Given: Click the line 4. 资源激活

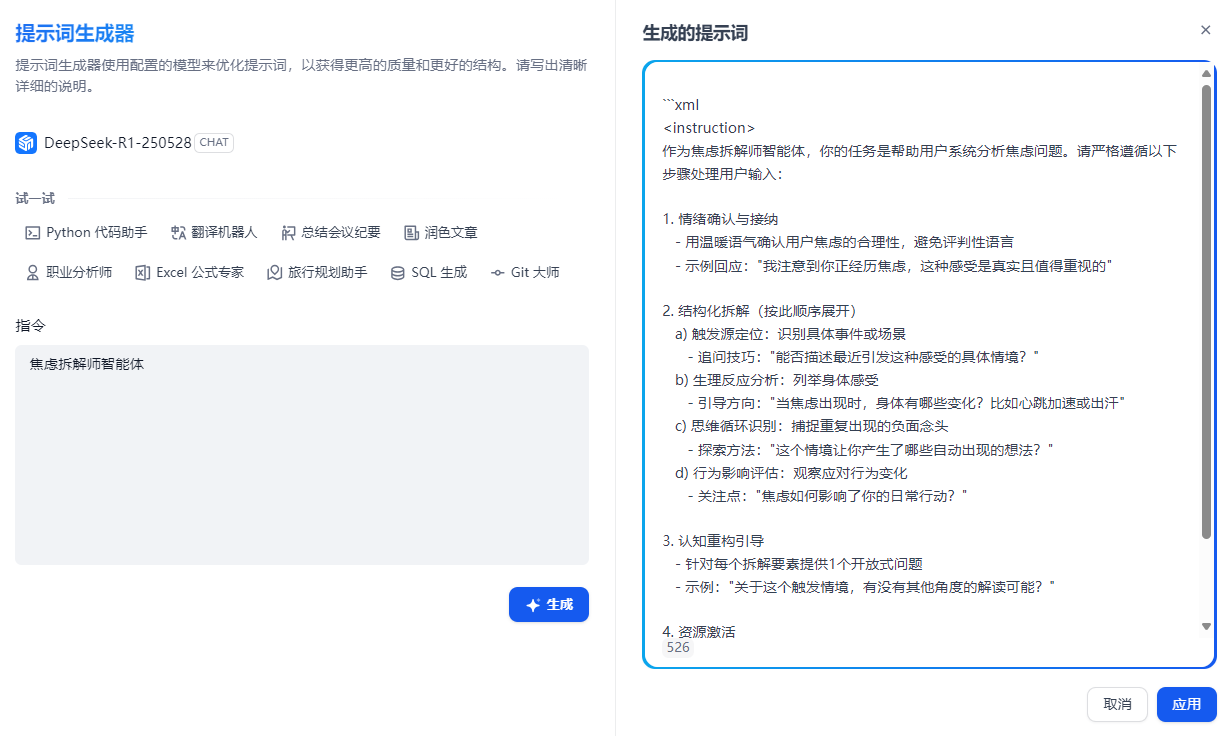Looking at the screenshot, I should coord(699,632).
